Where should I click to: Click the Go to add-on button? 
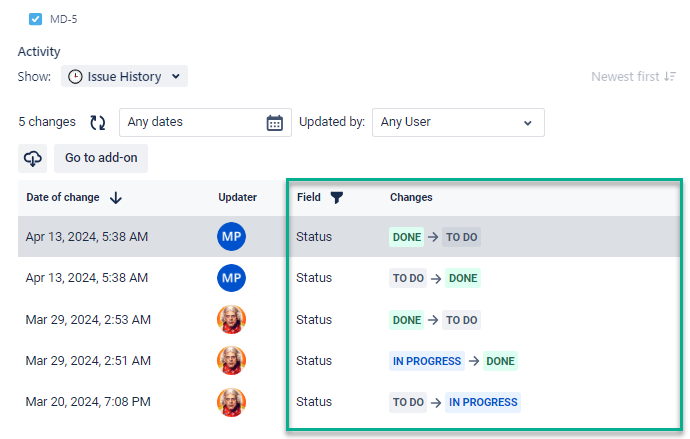(x=100, y=158)
